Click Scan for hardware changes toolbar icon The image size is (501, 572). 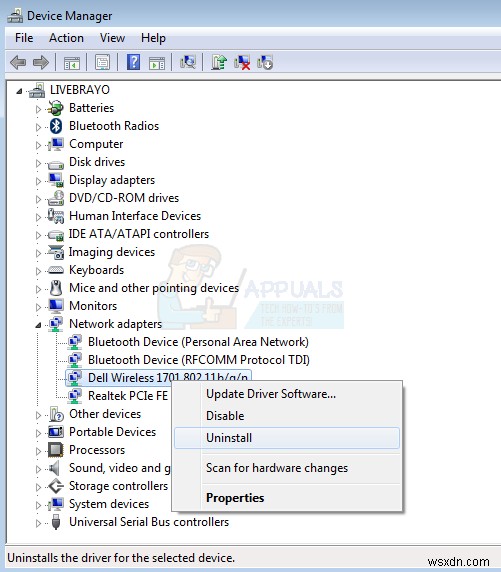pyautogui.click(x=188, y=62)
